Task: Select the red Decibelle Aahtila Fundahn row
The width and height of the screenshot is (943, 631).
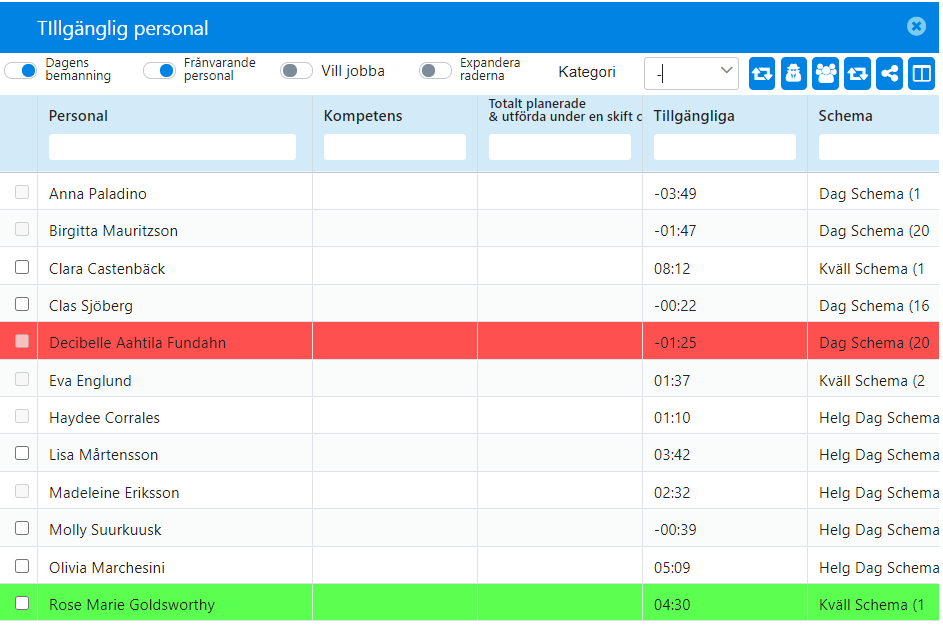Action: pos(469,341)
